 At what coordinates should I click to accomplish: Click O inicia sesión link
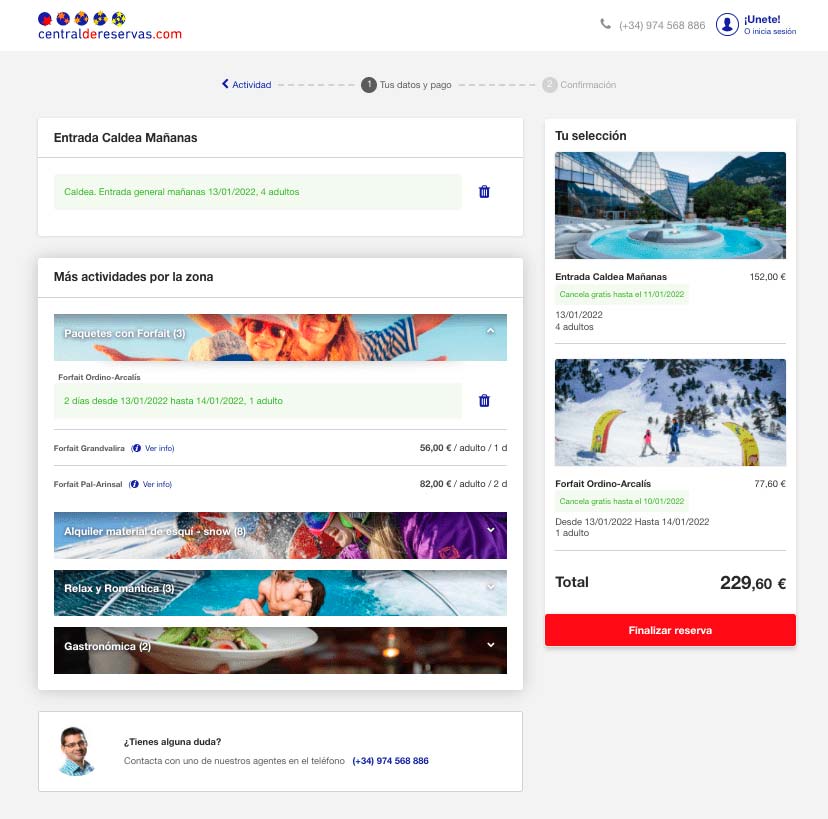point(770,32)
